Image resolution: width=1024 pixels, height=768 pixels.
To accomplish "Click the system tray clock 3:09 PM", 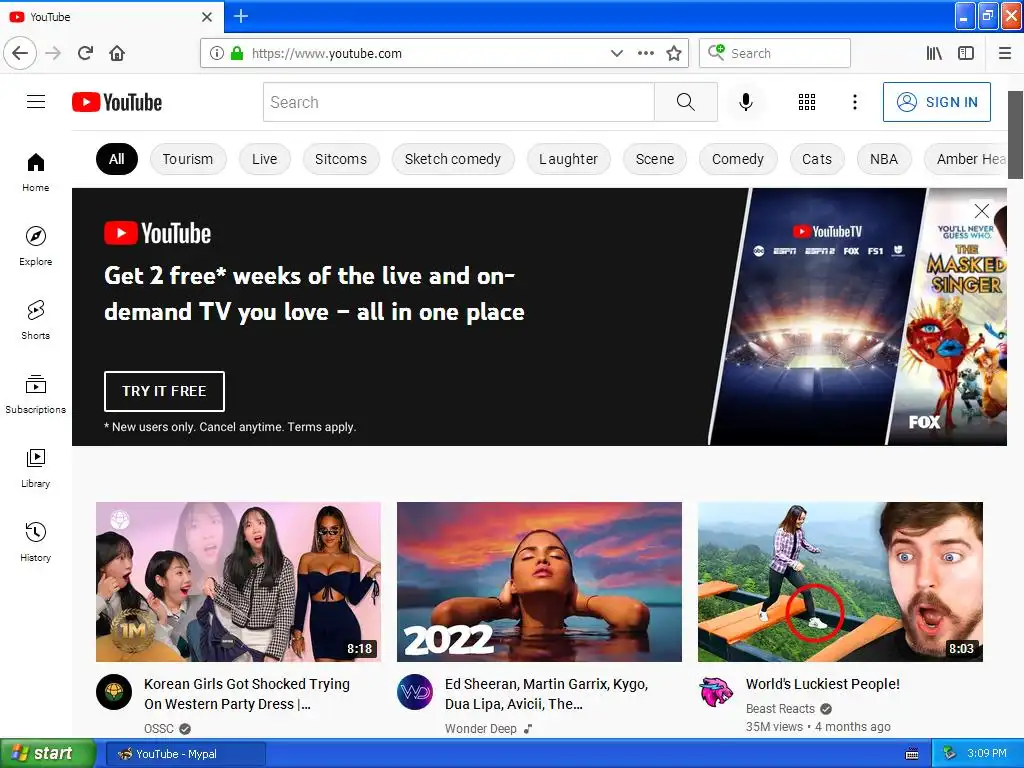I will click(x=987, y=753).
